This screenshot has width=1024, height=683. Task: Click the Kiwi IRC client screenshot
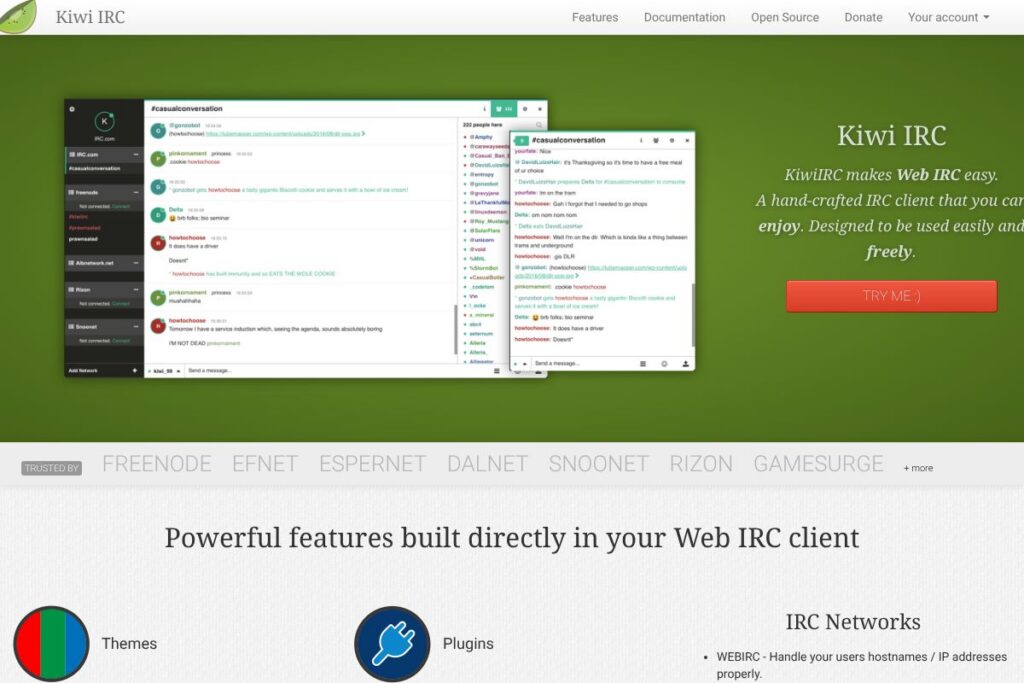point(380,238)
